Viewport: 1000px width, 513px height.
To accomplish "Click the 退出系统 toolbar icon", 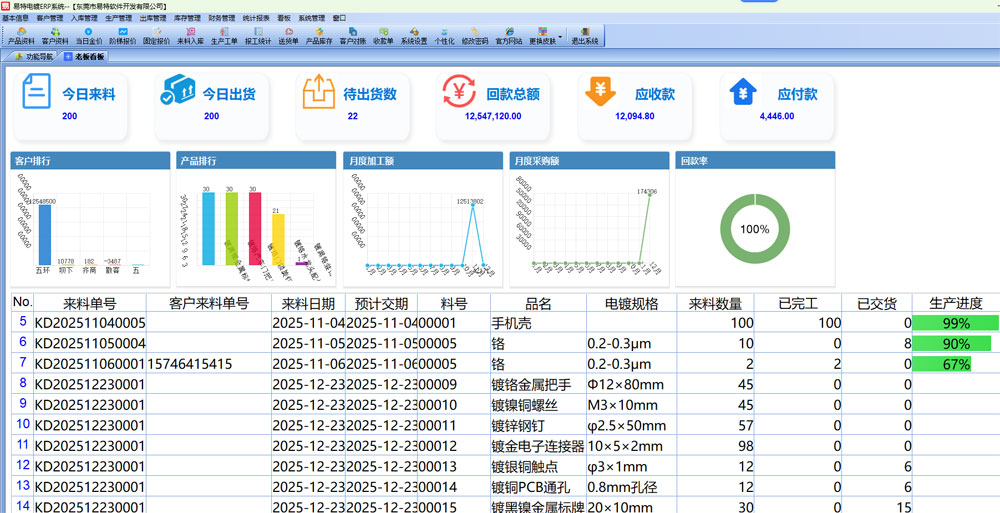I will pos(584,36).
